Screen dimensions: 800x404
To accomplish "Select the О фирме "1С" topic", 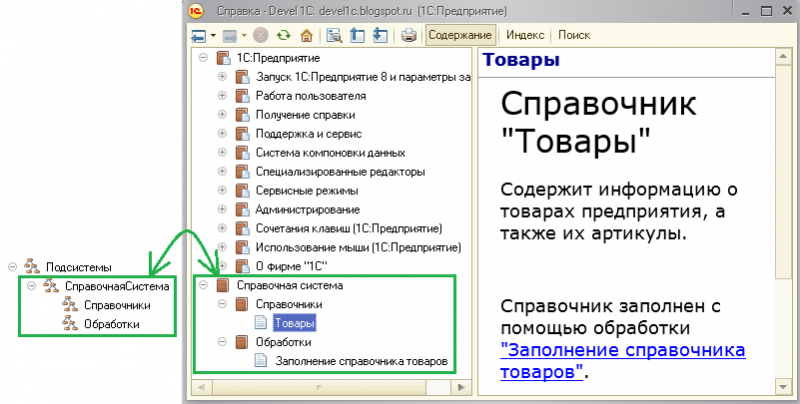I will tap(291, 266).
